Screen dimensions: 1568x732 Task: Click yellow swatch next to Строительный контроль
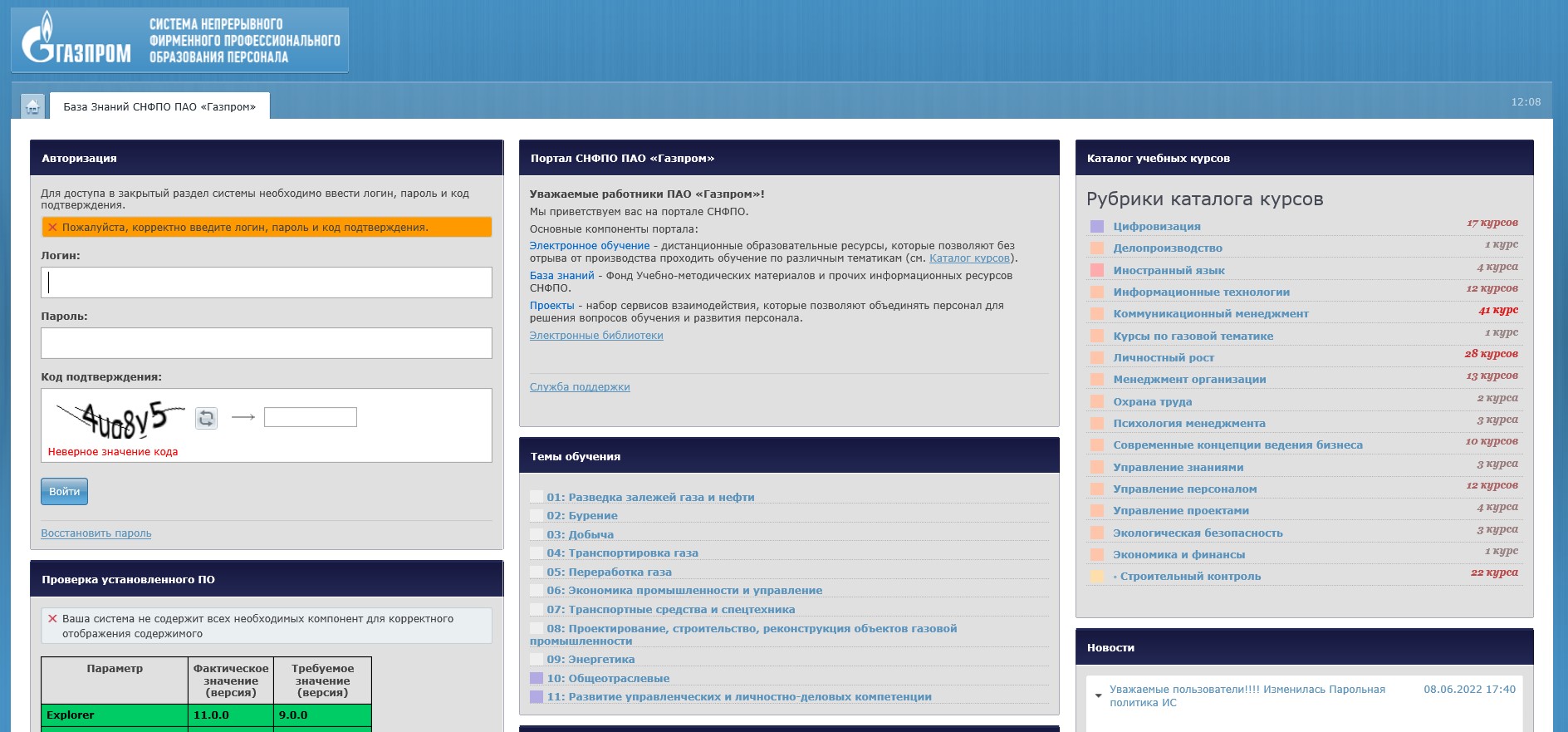(x=1097, y=576)
